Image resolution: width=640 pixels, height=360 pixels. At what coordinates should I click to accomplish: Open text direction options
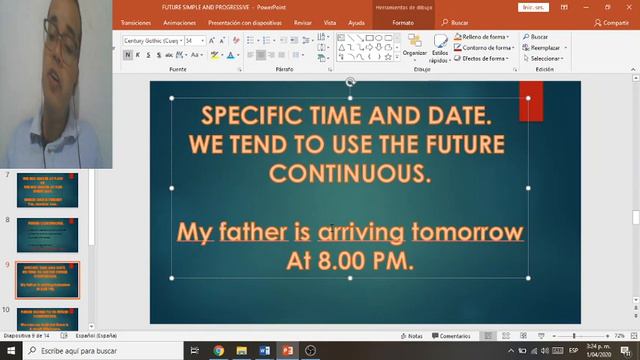pos(322,37)
